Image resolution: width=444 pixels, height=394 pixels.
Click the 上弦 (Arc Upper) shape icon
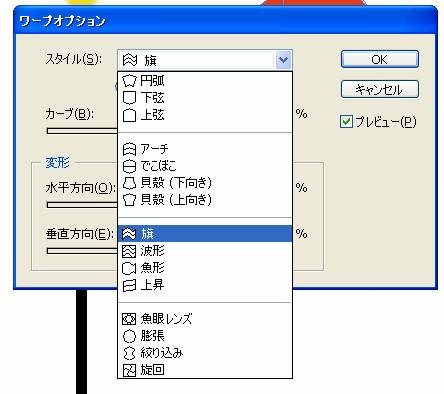pos(129,115)
